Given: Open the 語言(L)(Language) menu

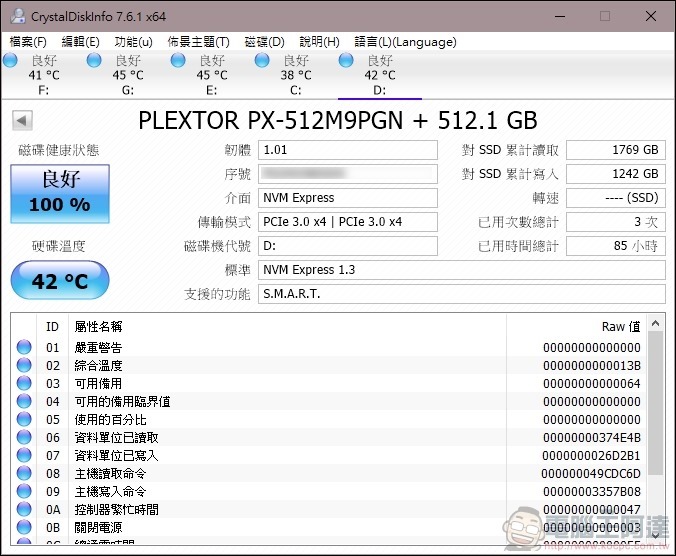Looking at the screenshot, I should pyautogui.click(x=405, y=42).
